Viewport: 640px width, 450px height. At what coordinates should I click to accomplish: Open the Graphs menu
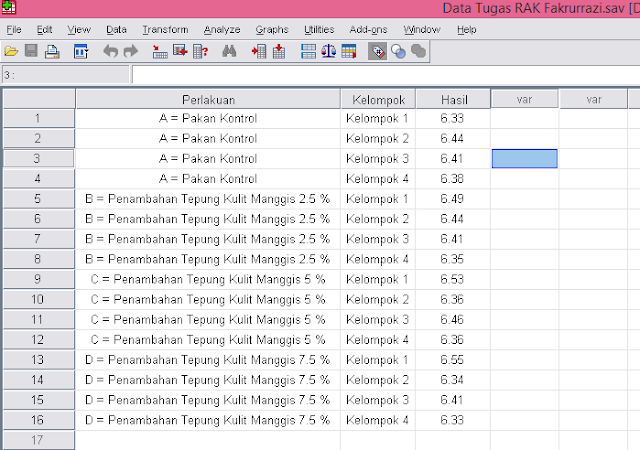[x=272, y=30]
